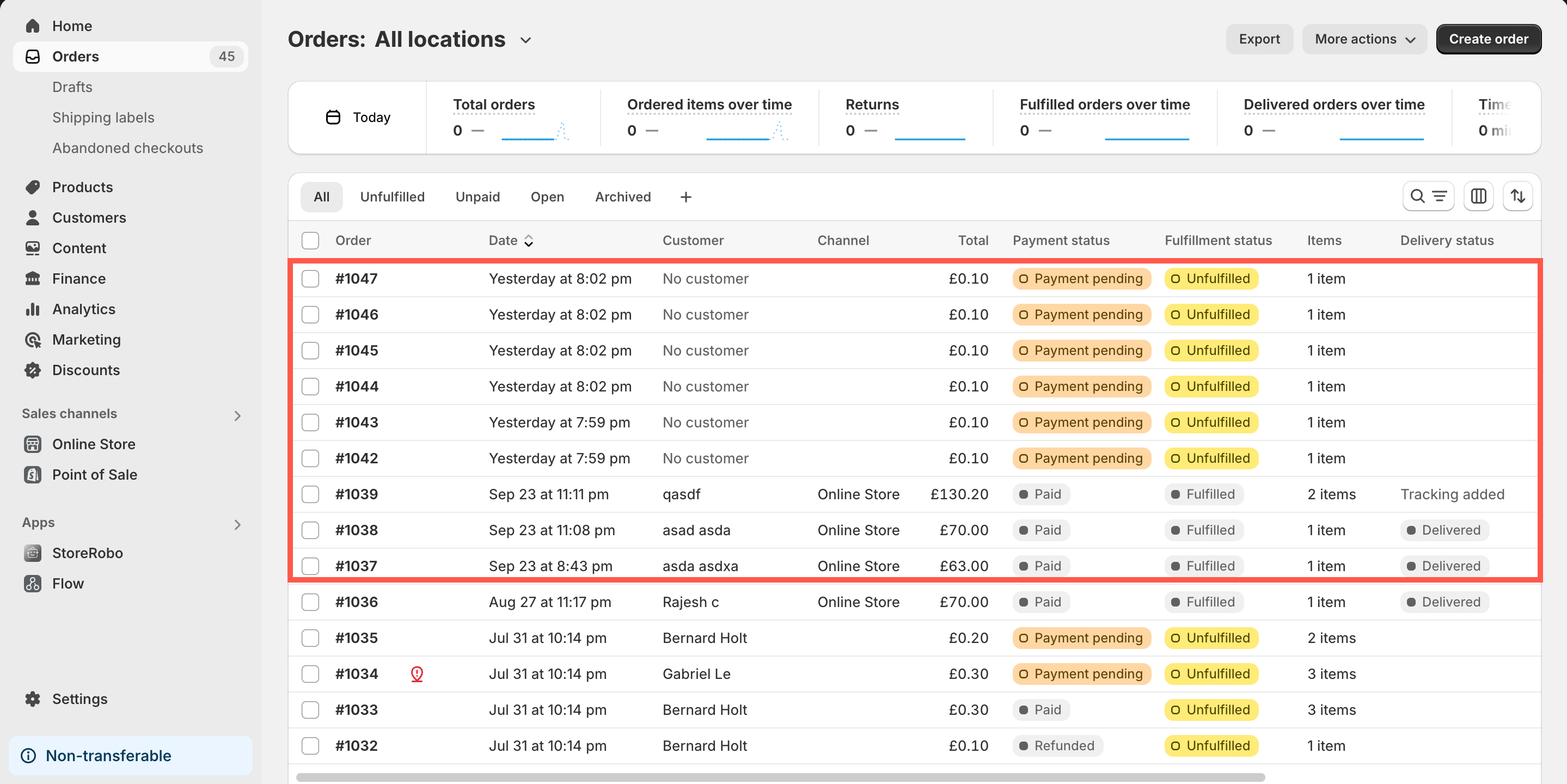Switch to the Unfulfilled tab
Image resolution: width=1567 pixels, height=784 pixels.
pos(393,197)
